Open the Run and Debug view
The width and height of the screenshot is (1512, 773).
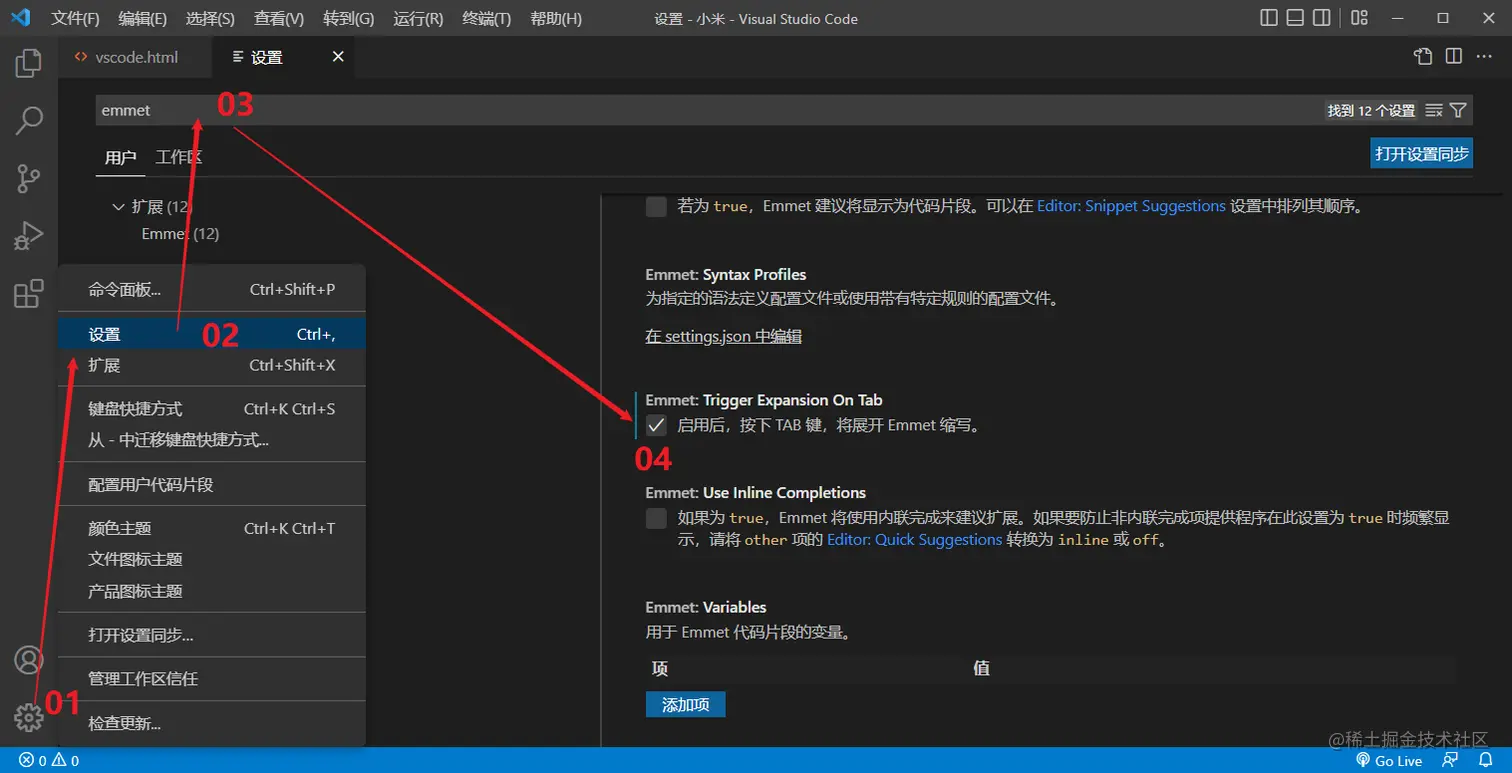coord(29,236)
